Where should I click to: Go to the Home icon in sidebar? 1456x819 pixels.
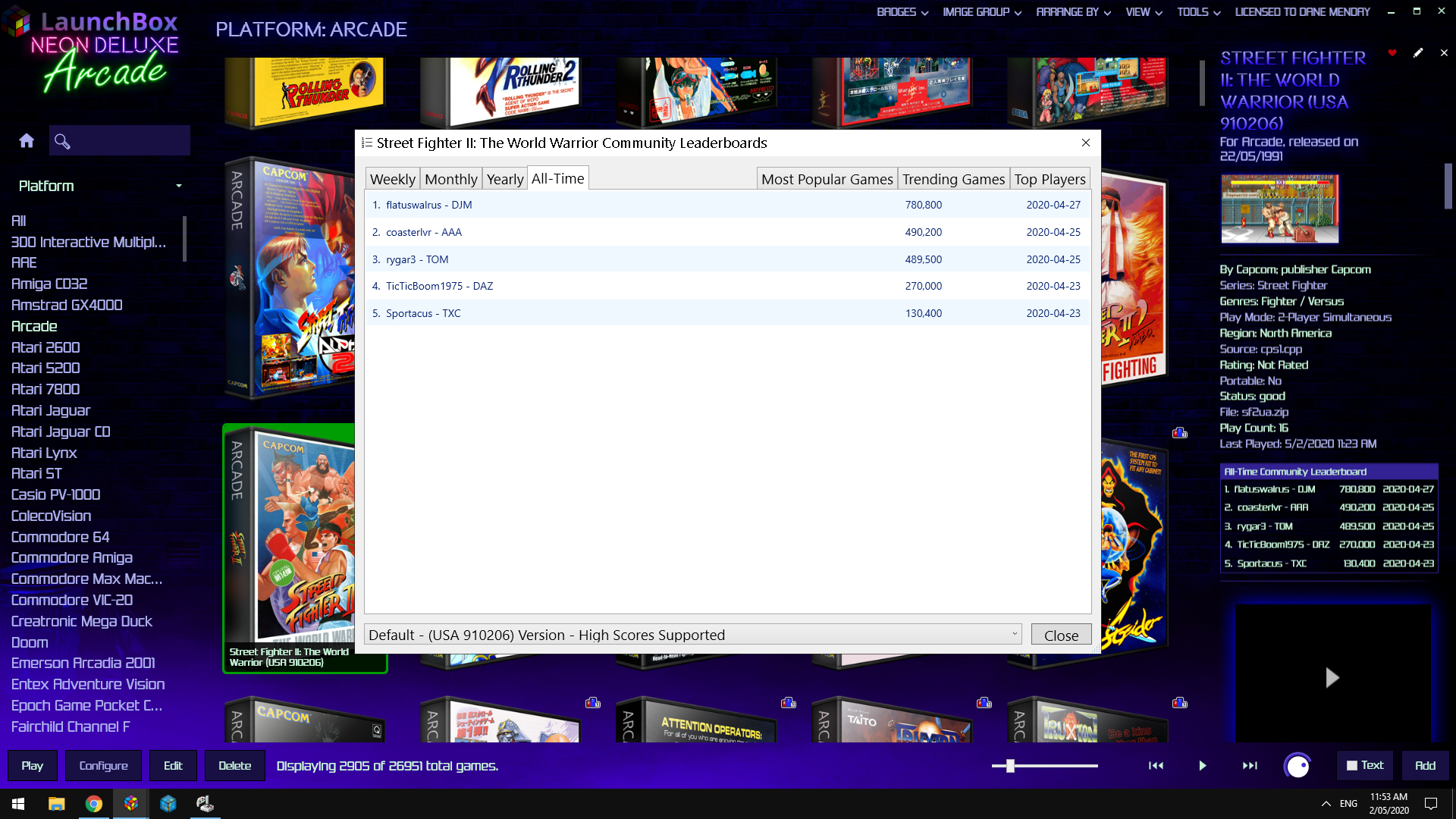pyautogui.click(x=27, y=140)
